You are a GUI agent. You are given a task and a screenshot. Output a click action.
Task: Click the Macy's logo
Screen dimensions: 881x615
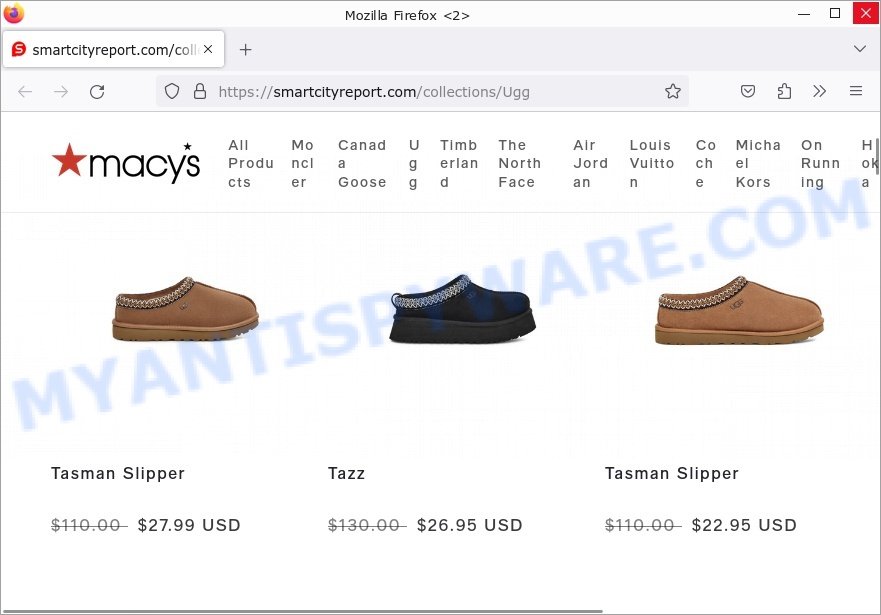point(126,163)
